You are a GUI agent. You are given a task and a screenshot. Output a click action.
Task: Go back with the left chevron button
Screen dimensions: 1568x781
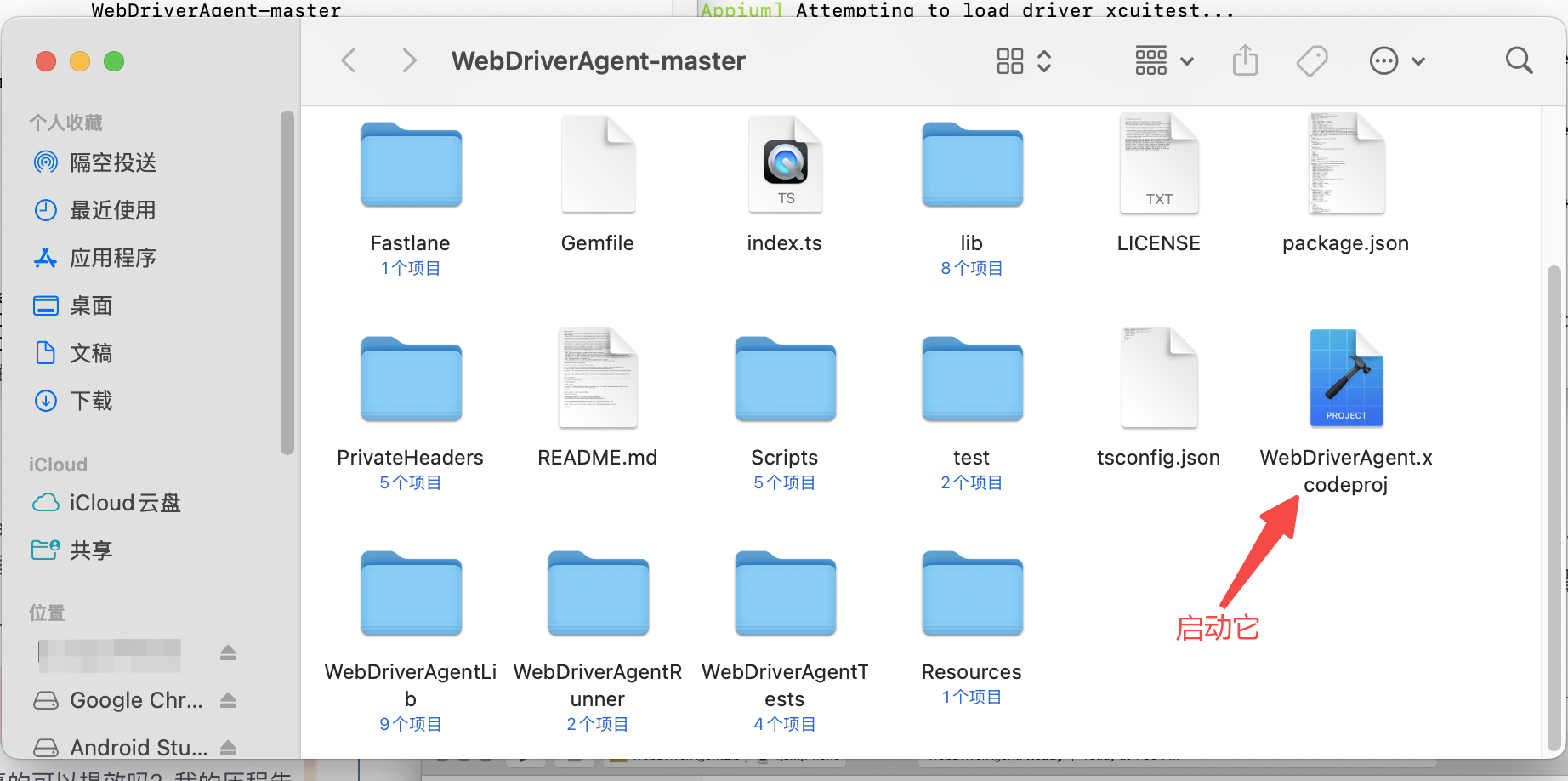(348, 60)
